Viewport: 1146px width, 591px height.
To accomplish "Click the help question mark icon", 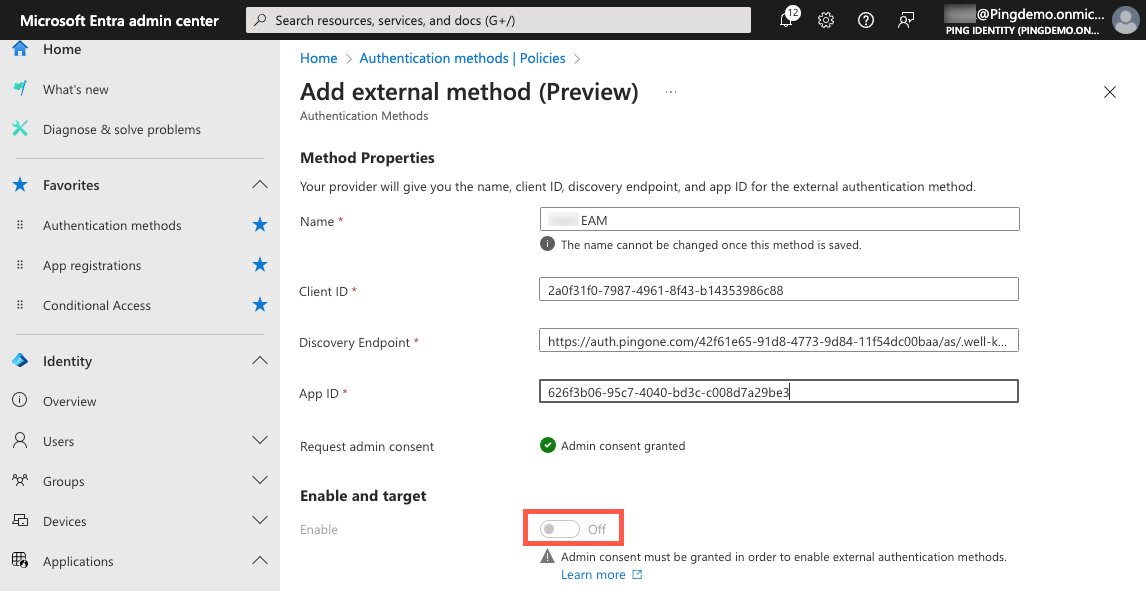I will [x=866, y=20].
